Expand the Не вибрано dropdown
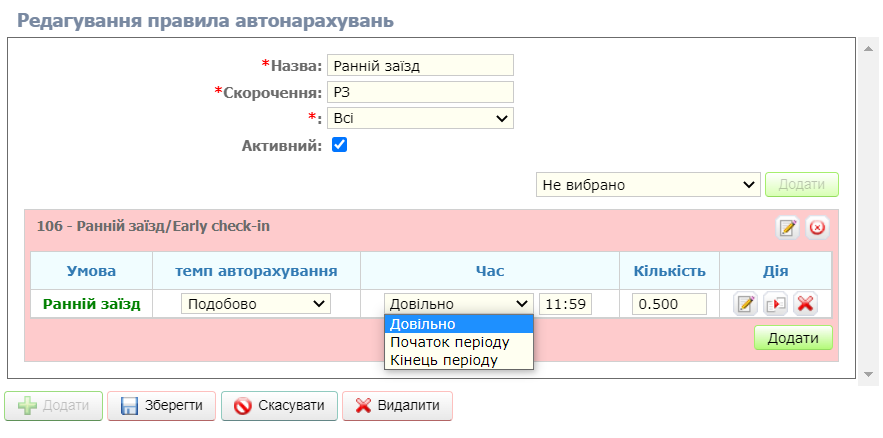 [648, 185]
